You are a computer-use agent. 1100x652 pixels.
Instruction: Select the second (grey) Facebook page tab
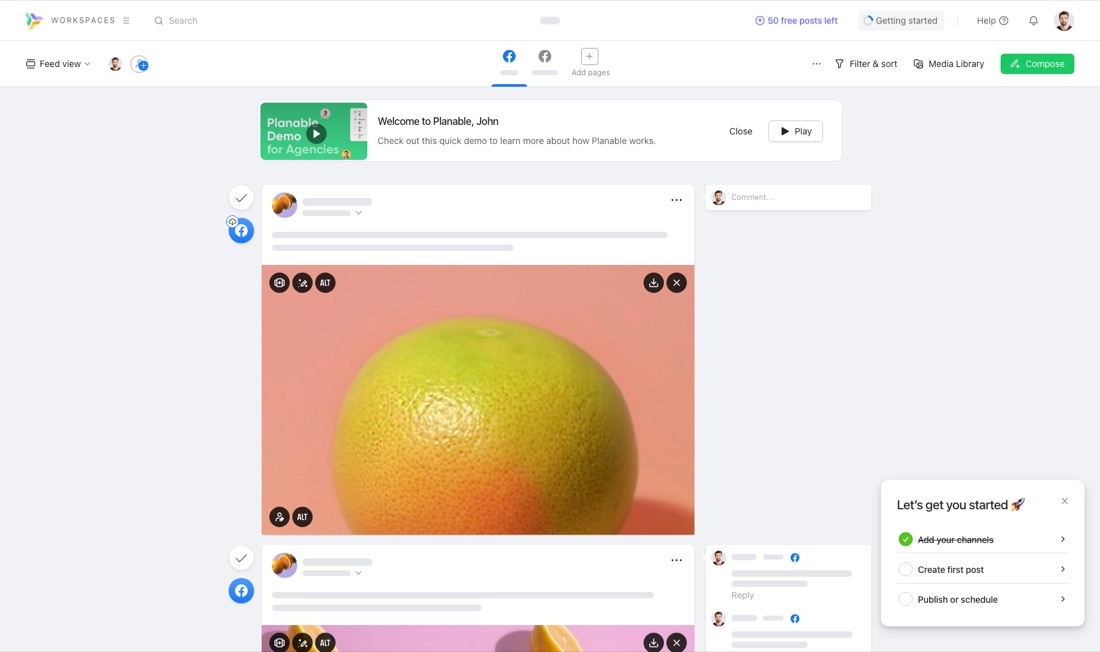(544, 56)
